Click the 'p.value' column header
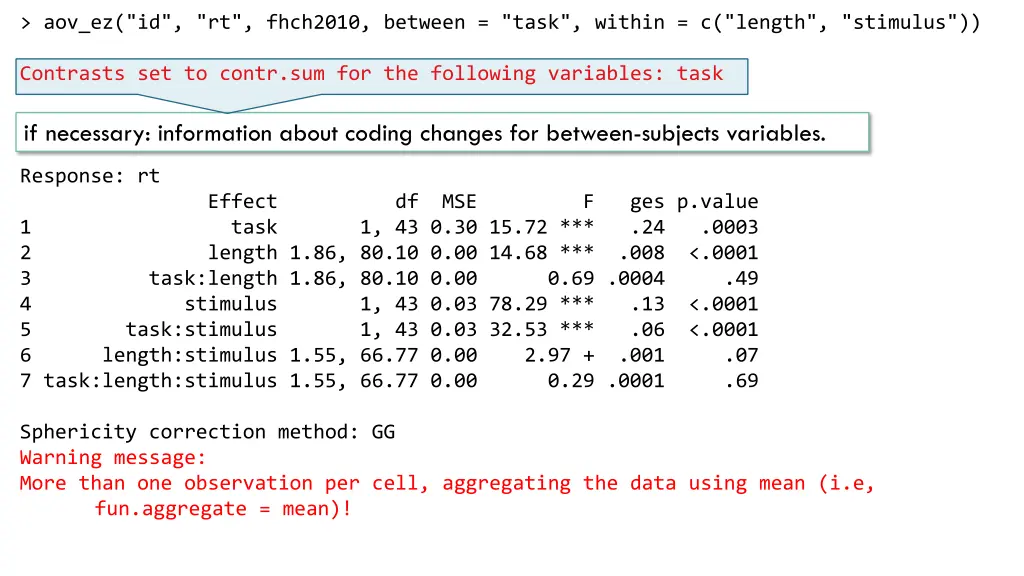 [x=717, y=202]
